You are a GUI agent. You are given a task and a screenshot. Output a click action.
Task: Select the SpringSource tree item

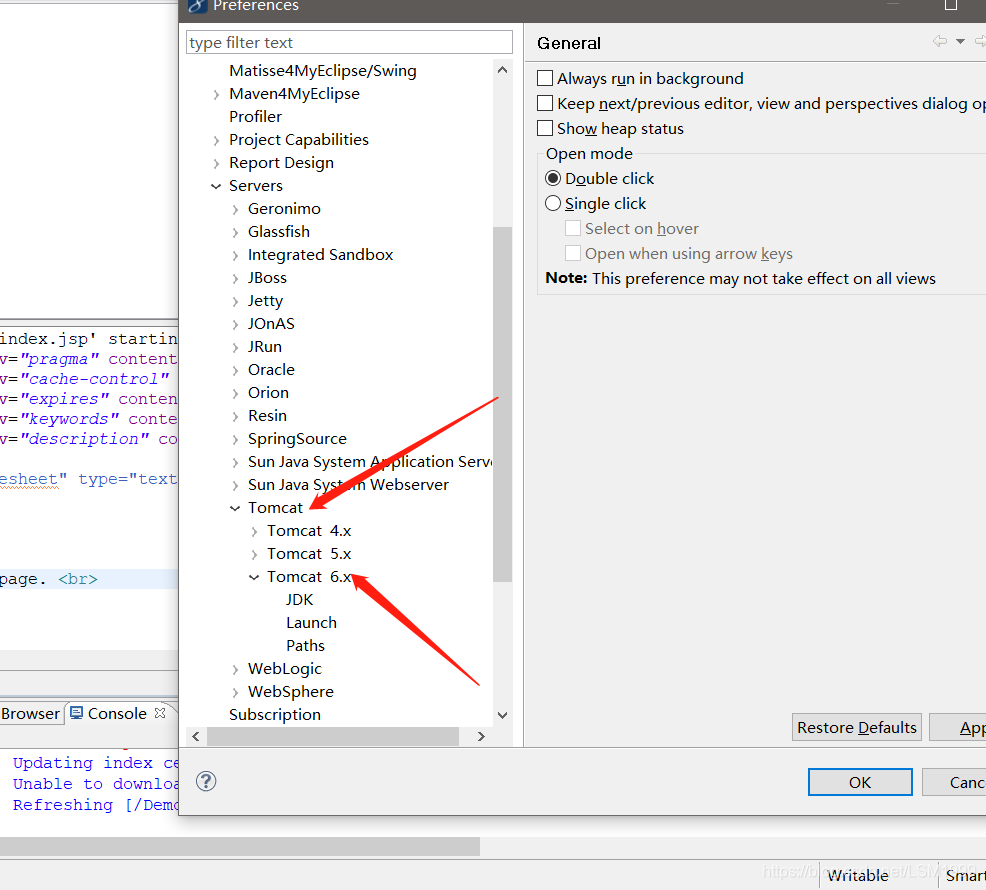tap(297, 438)
